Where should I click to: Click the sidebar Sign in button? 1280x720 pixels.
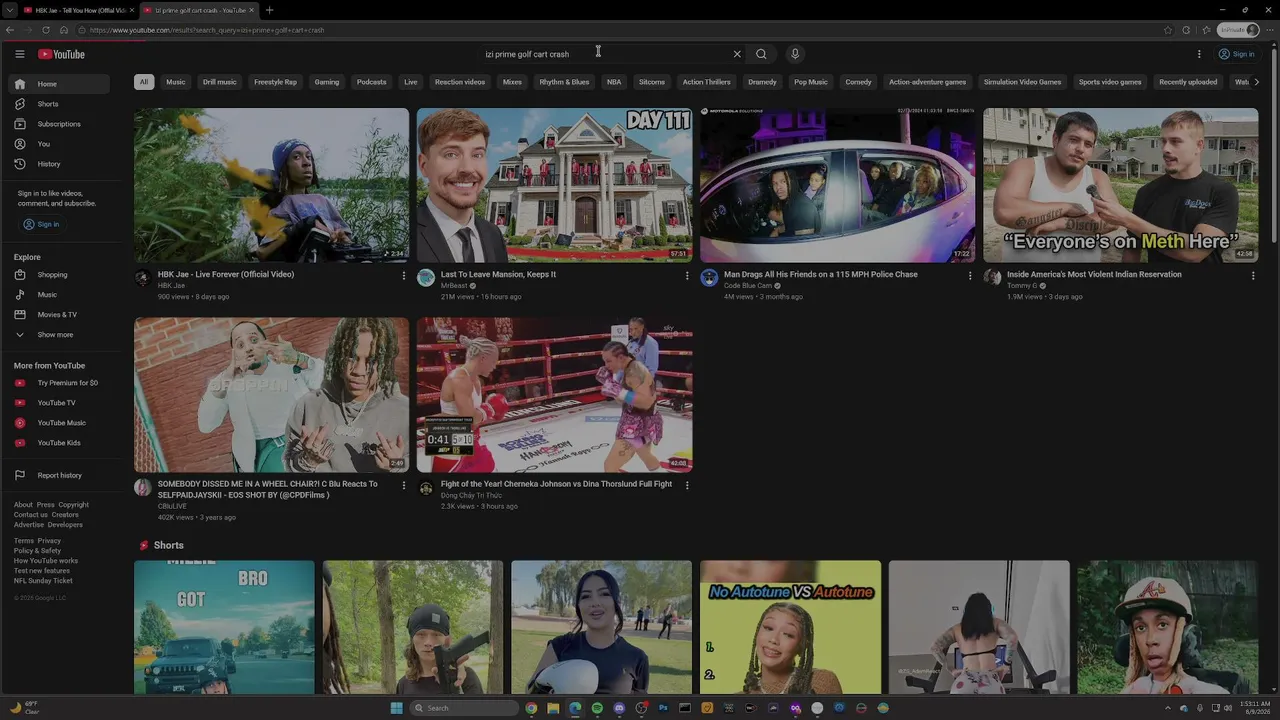(x=42, y=224)
